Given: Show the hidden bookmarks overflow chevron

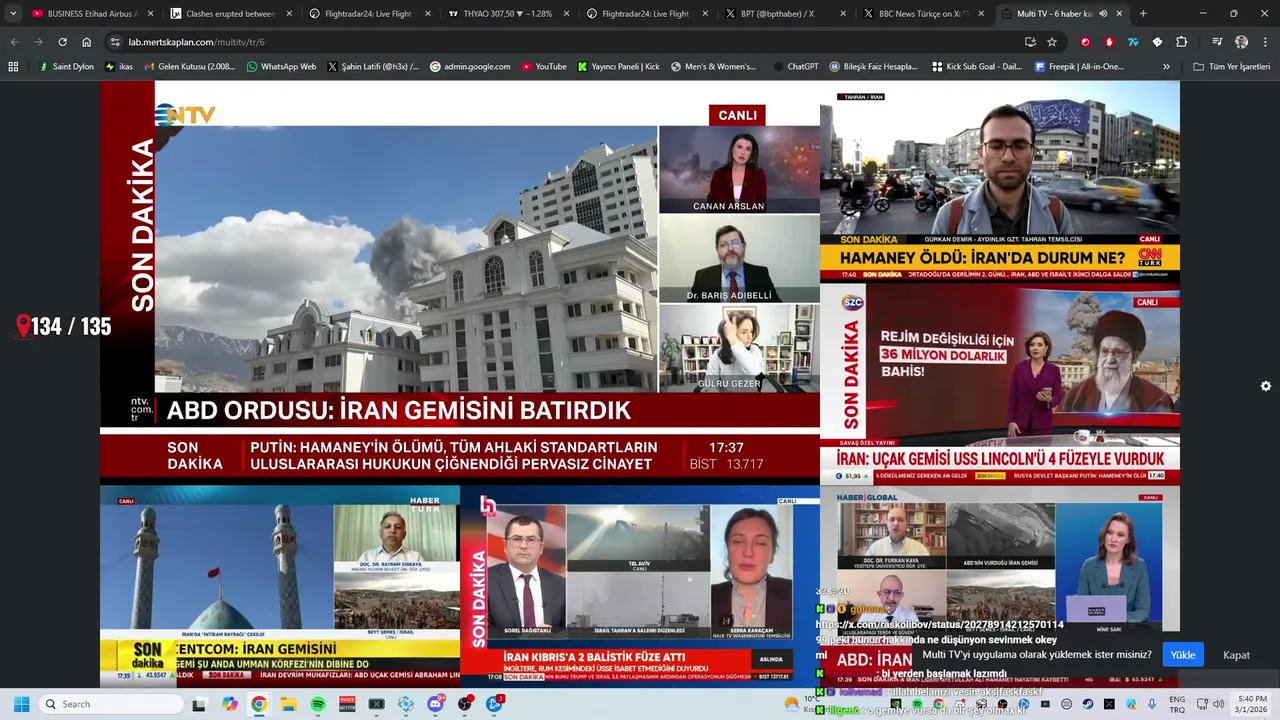Looking at the screenshot, I should tap(1166, 66).
